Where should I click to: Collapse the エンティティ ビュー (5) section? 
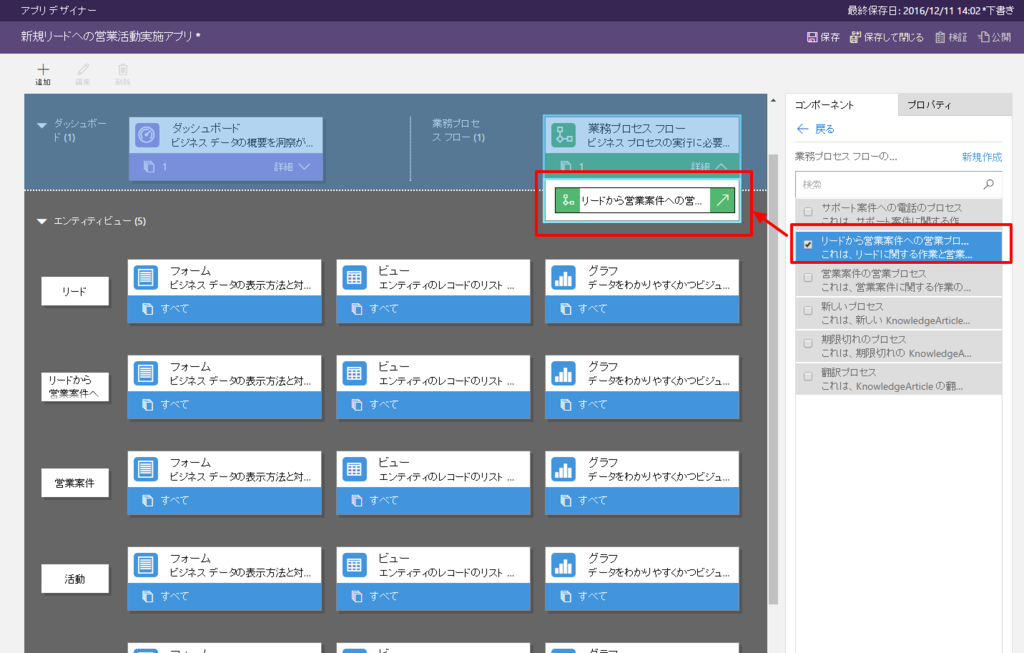tap(42, 221)
